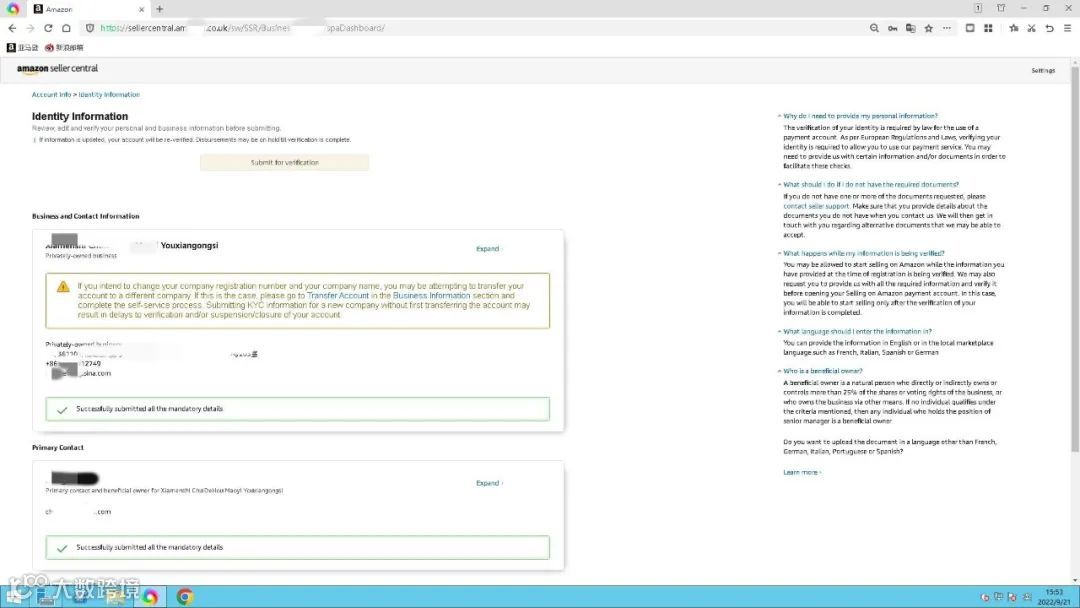
Task: Open the browser hamburger menu
Action: pos(1068,28)
